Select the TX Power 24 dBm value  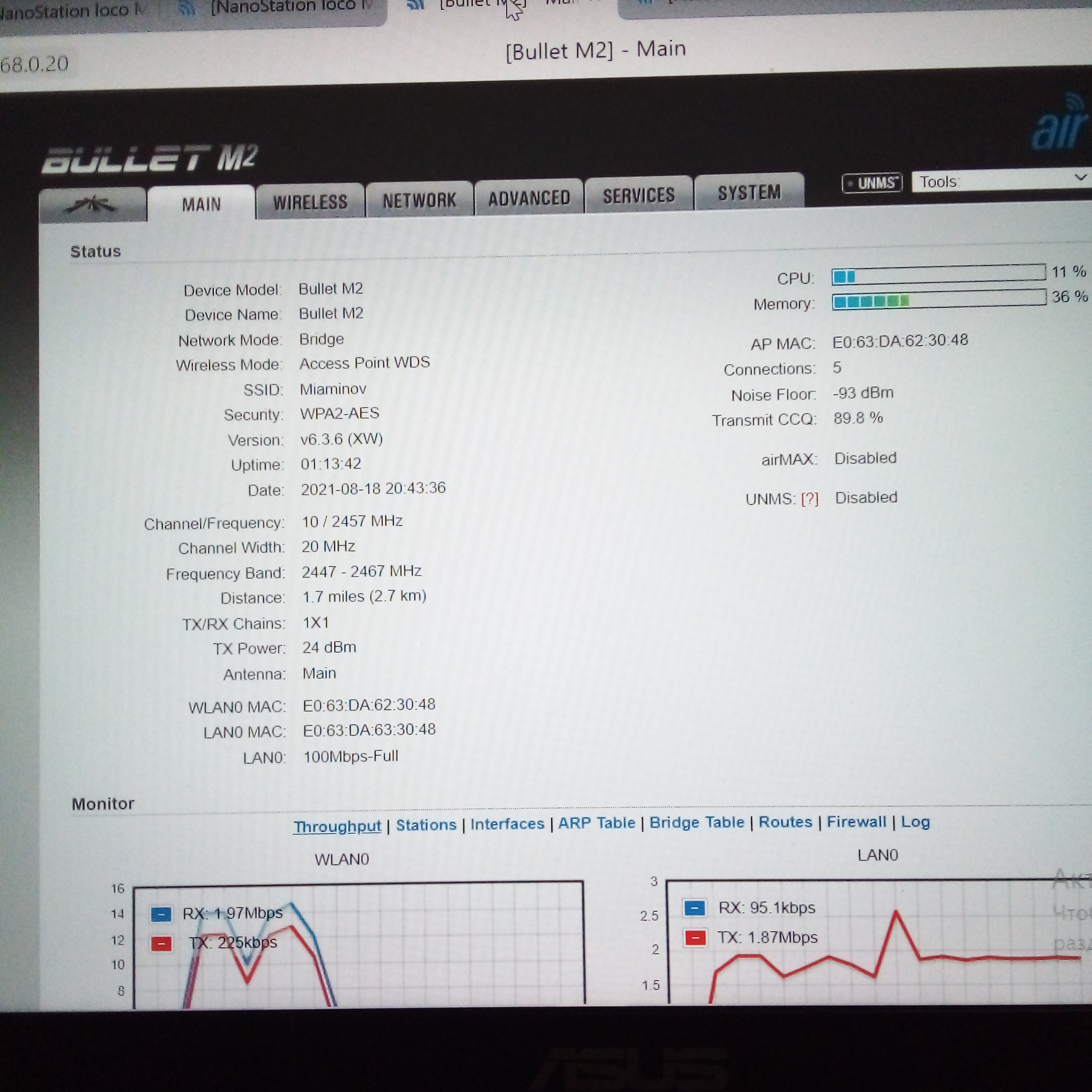point(329,648)
